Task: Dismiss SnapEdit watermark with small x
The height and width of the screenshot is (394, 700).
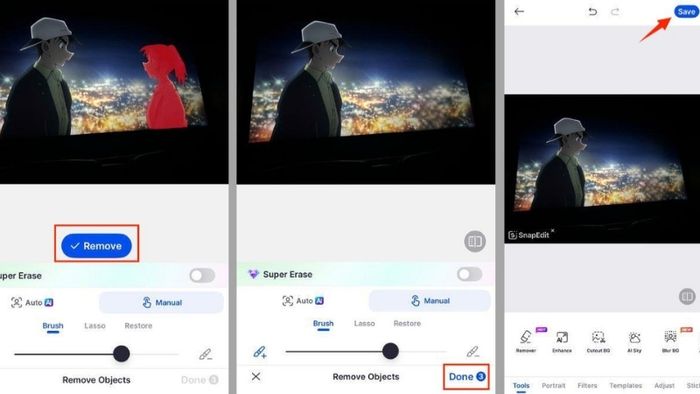Action: (553, 230)
